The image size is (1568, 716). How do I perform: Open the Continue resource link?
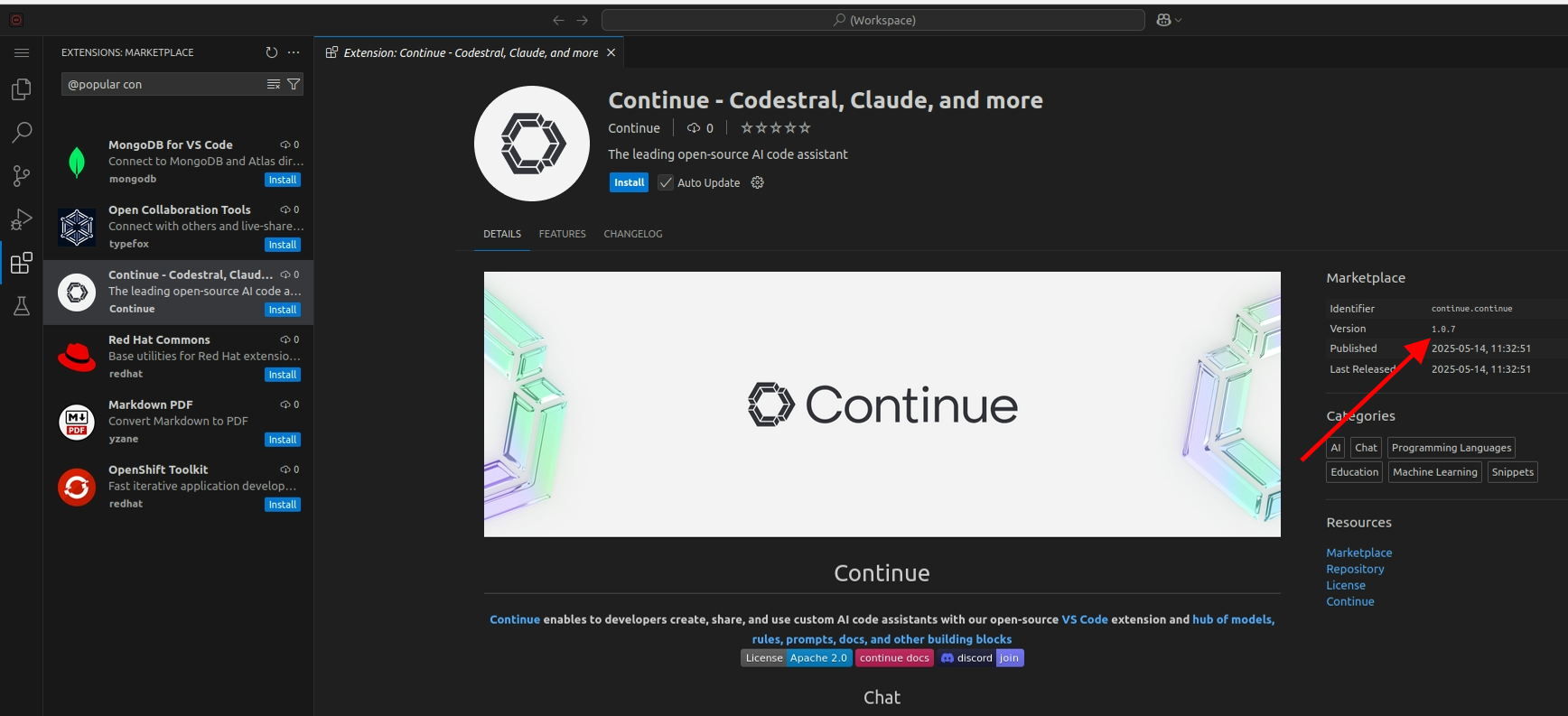pos(1350,601)
